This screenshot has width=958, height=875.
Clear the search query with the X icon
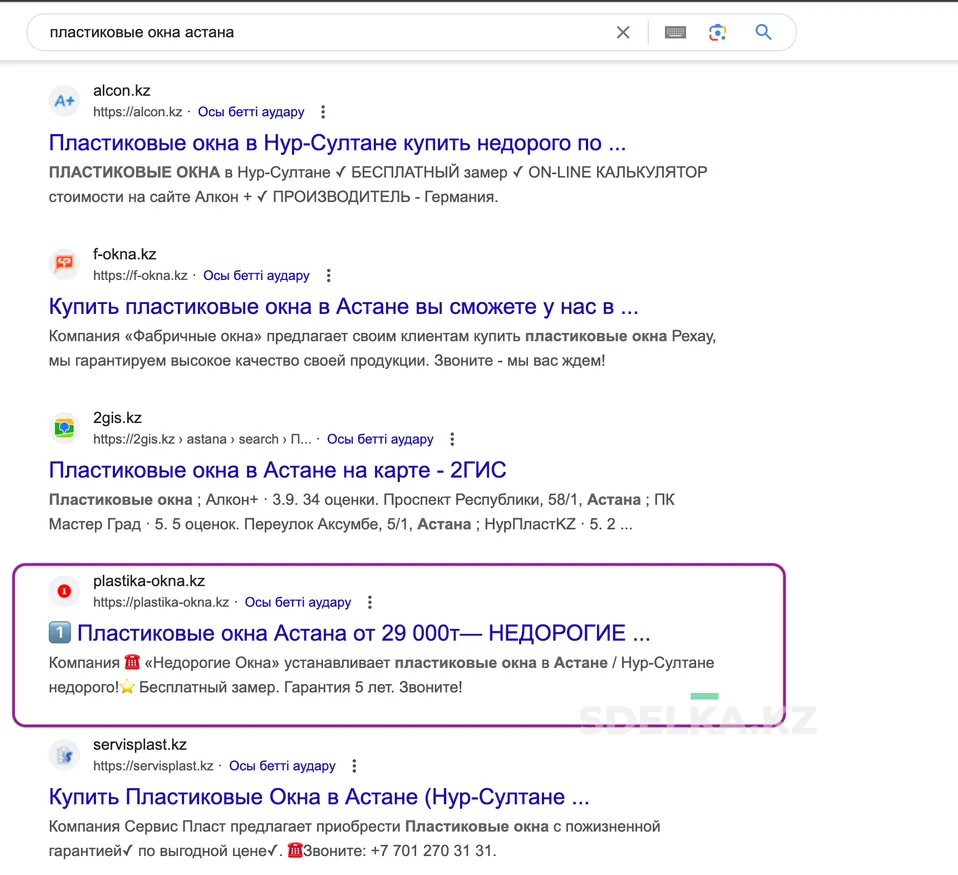pyautogui.click(x=623, y=32)
